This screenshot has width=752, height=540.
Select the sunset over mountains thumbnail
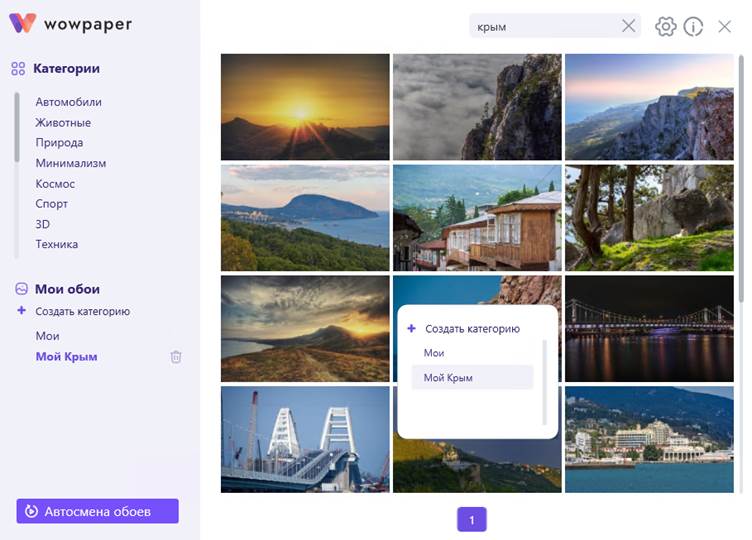[x=305, y=107]
